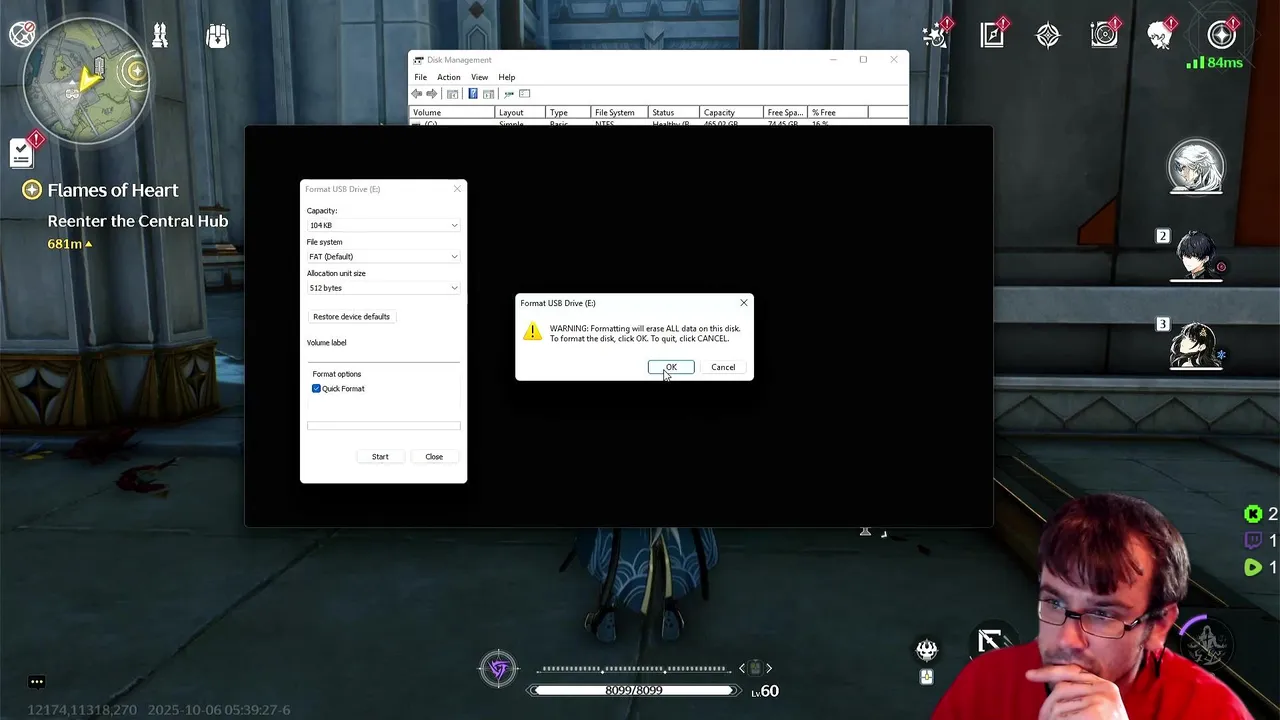
Task: Open the View menu in Disk Management
Action: click(480, 77)
